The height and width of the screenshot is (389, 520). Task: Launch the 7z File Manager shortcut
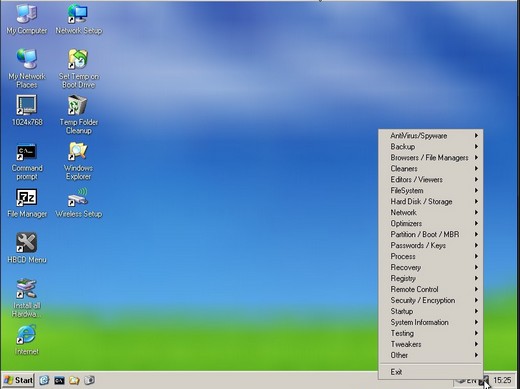[x=27, y=203]
